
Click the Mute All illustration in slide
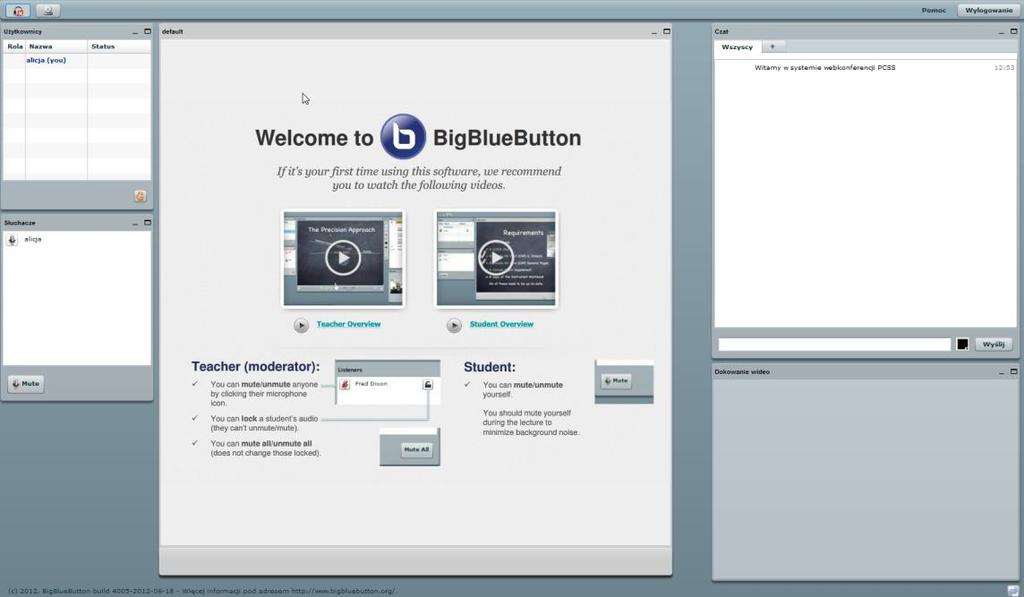point(416,449)
